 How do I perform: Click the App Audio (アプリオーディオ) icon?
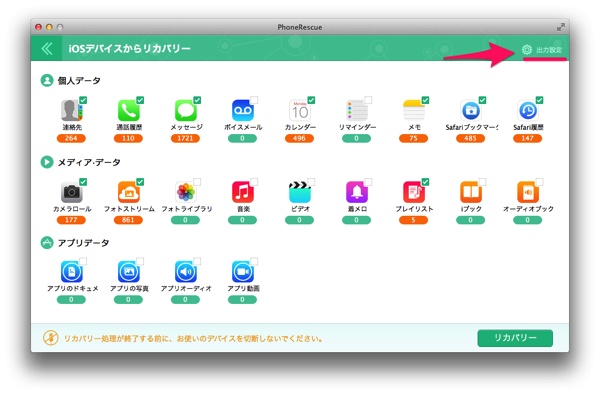185,272
